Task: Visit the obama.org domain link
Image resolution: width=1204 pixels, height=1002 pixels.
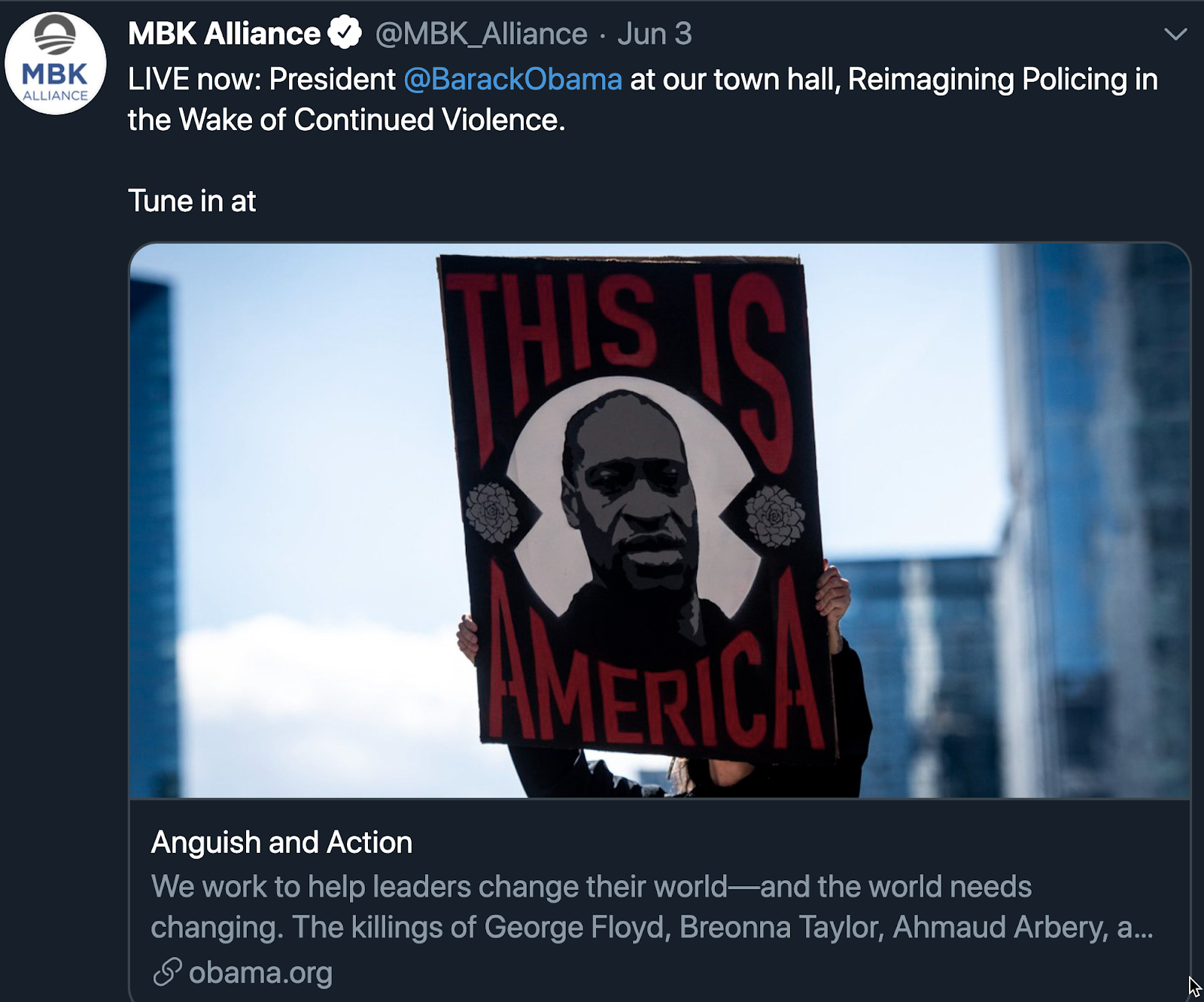Action: click(260, 972)
